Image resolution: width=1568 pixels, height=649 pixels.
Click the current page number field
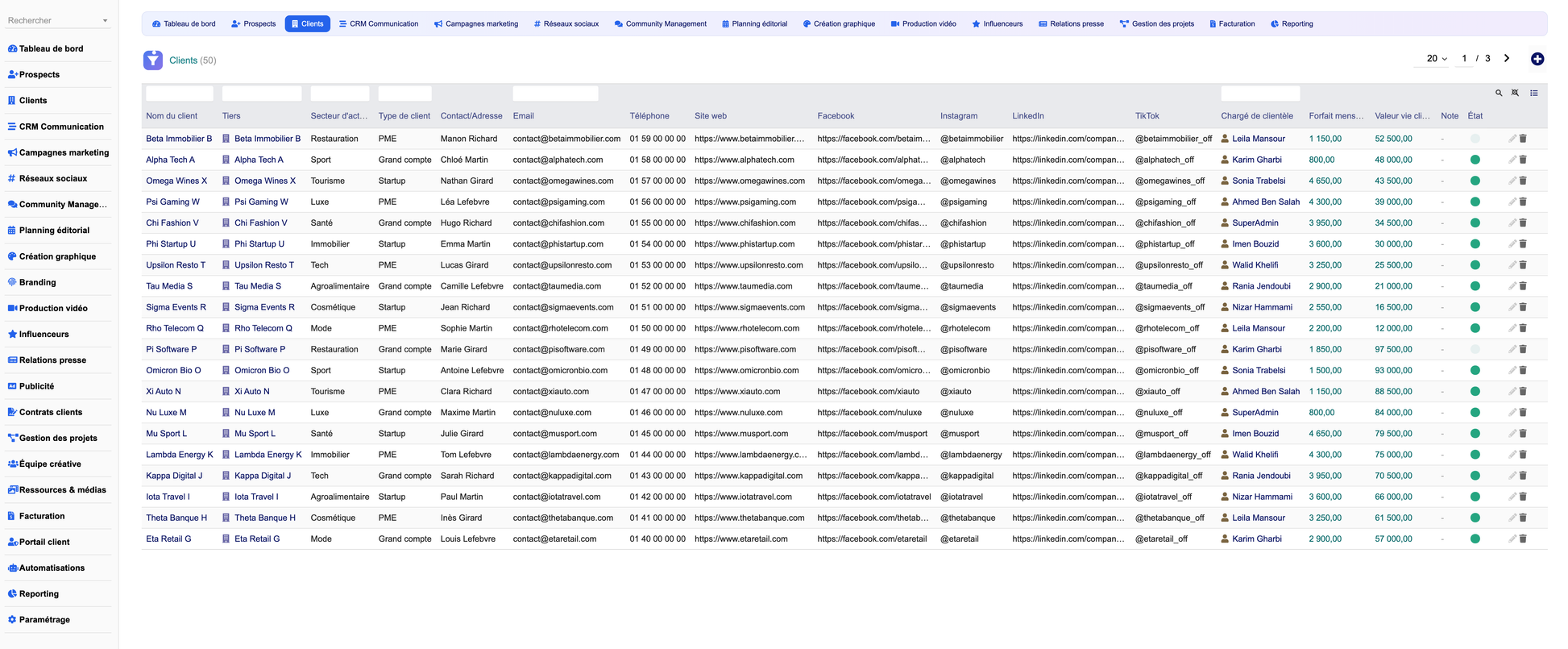coord(1464,59)
